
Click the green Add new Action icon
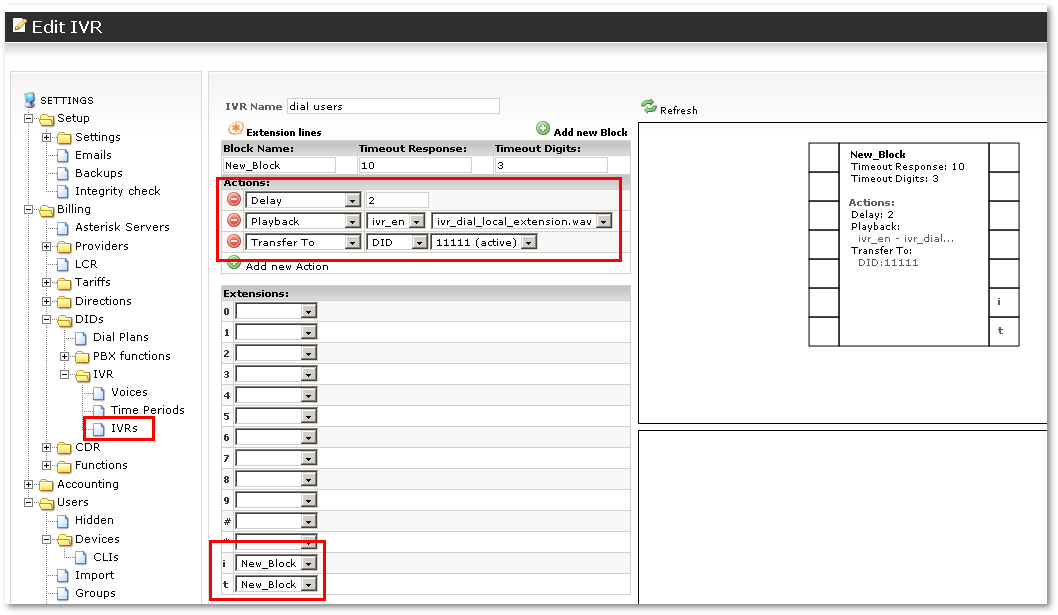tap(234, 263)
